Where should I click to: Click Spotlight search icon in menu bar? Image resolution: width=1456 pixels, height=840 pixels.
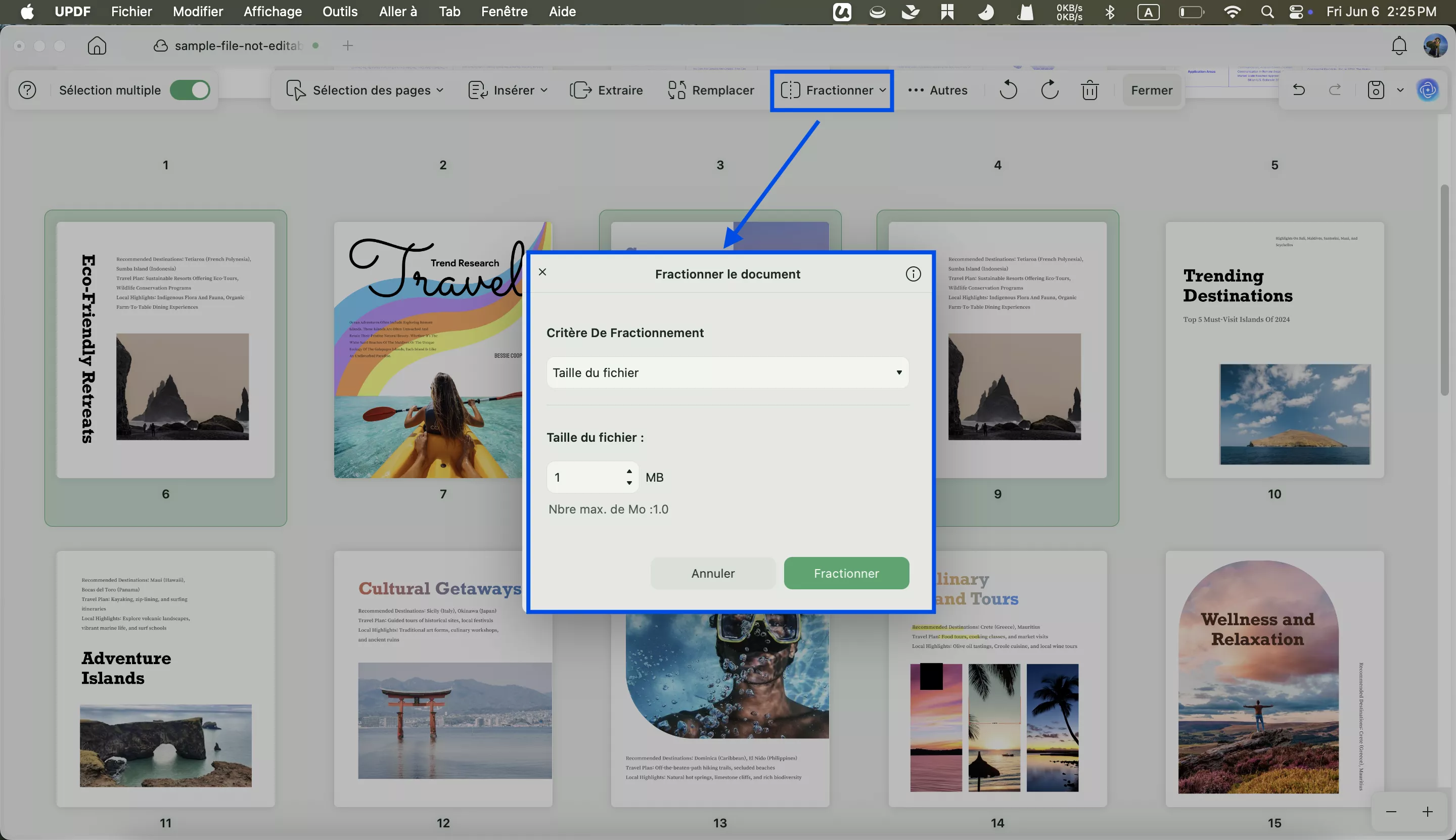(x=1267, y=12)
